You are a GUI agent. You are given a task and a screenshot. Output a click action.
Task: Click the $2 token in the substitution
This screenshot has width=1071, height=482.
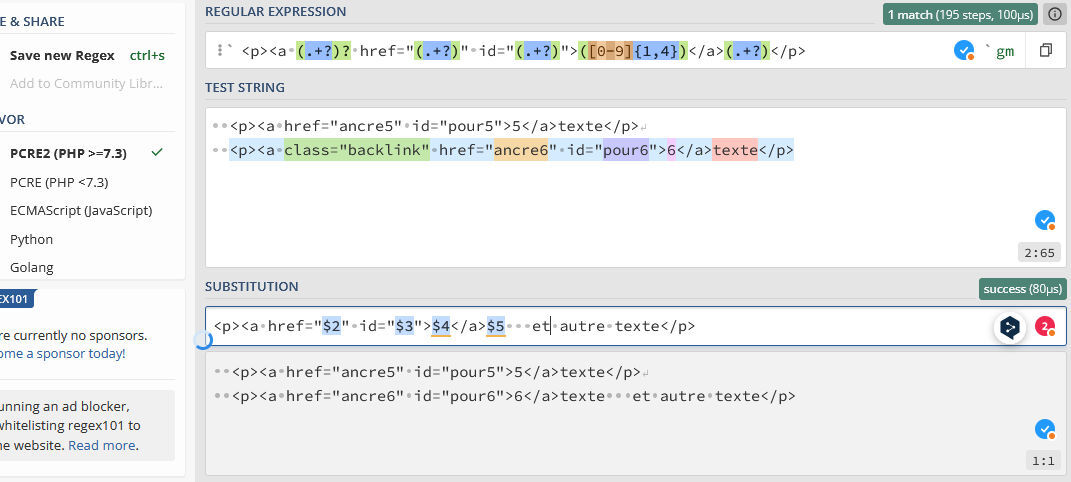tap(331, 326)
